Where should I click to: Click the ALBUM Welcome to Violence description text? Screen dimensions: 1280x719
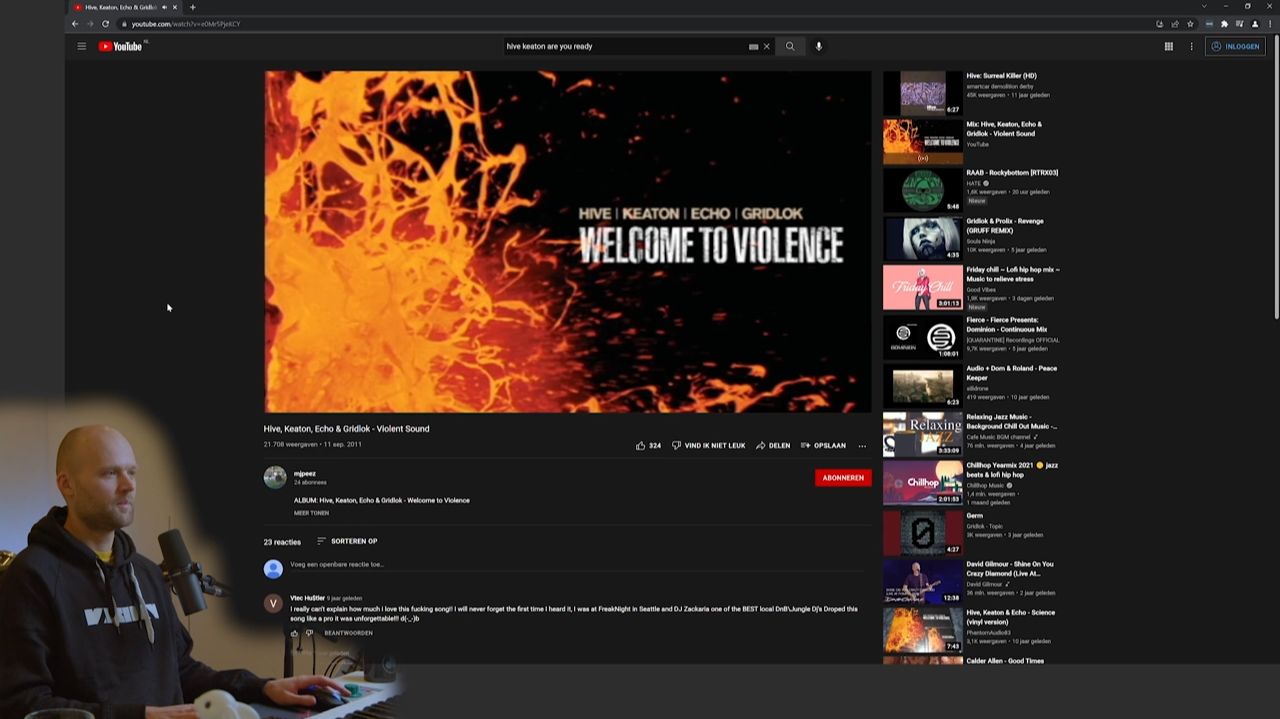pos(381,500)
